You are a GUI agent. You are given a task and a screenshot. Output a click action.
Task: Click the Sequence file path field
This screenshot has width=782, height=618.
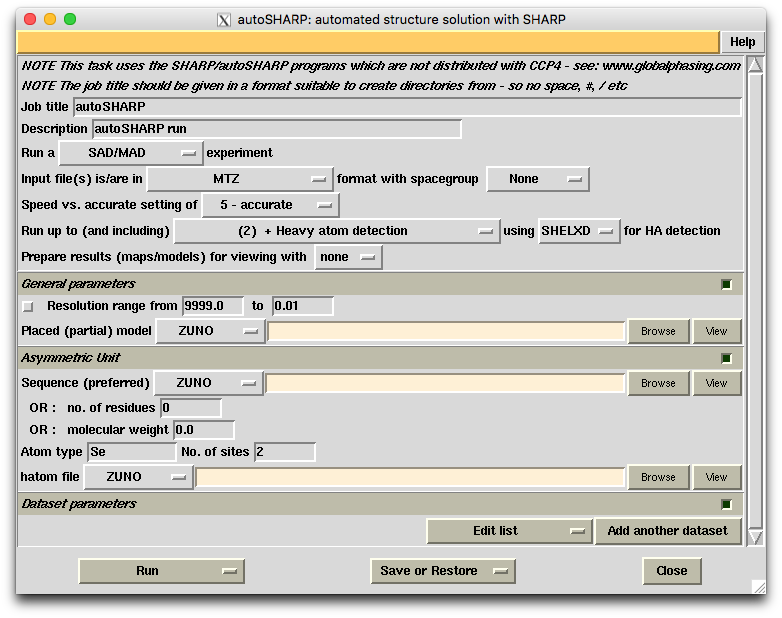(x=445, y=383)
